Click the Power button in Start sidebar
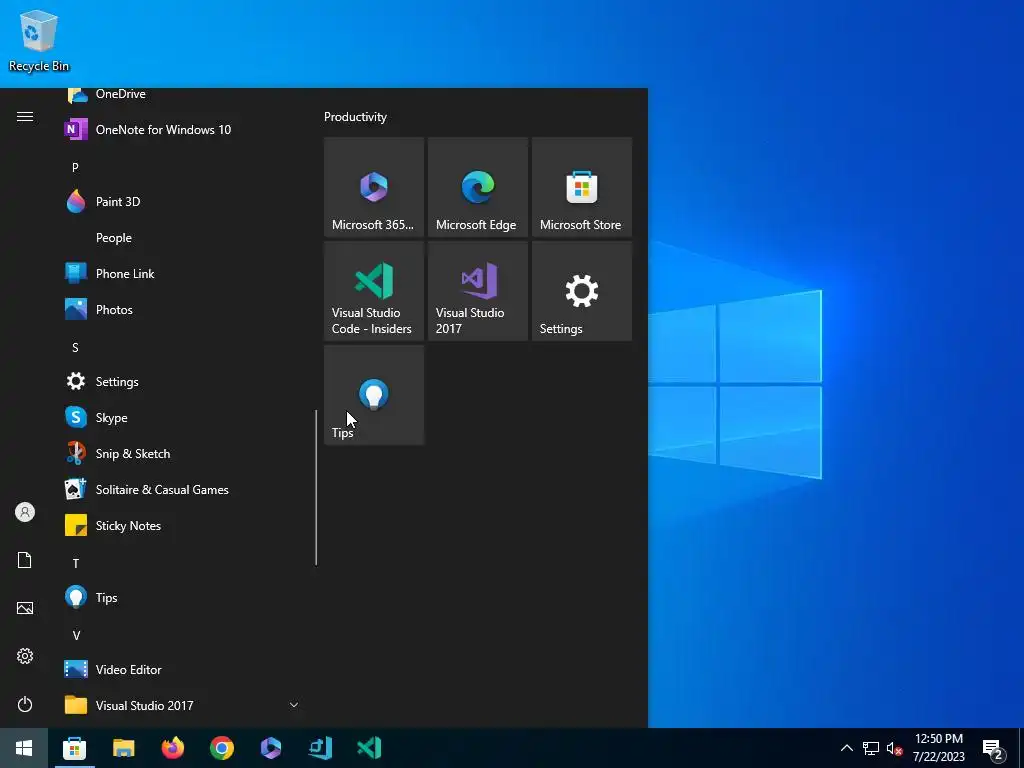Viewport: 1024px width, 768px height. click(x=25, y=704)
